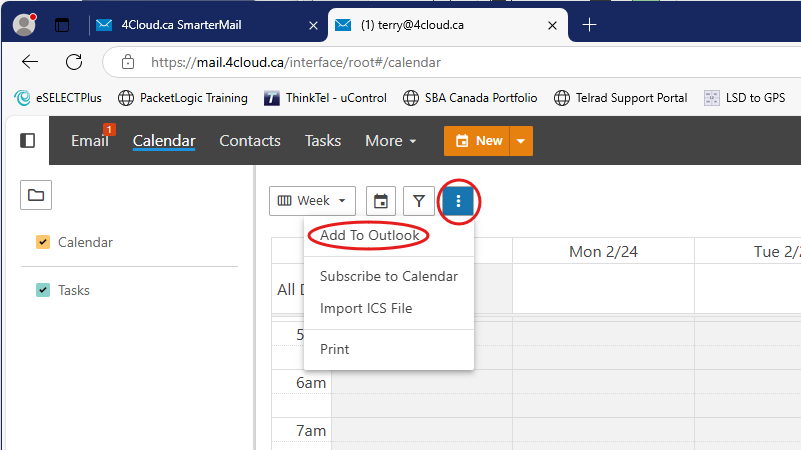Toggle the sidebar panel icon beside Email

[x=28, y=140]
